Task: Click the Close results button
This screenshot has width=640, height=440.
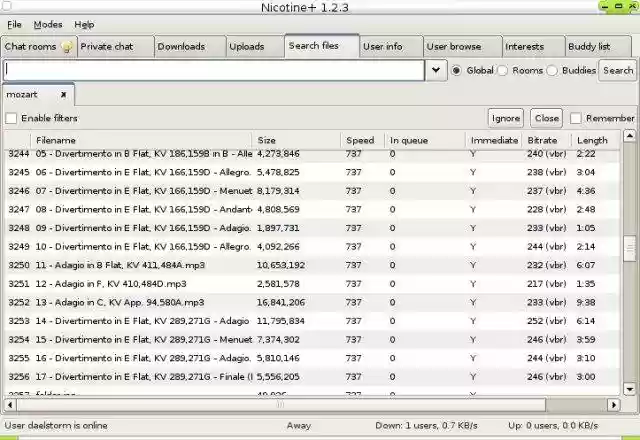Action: pos(547,118)
